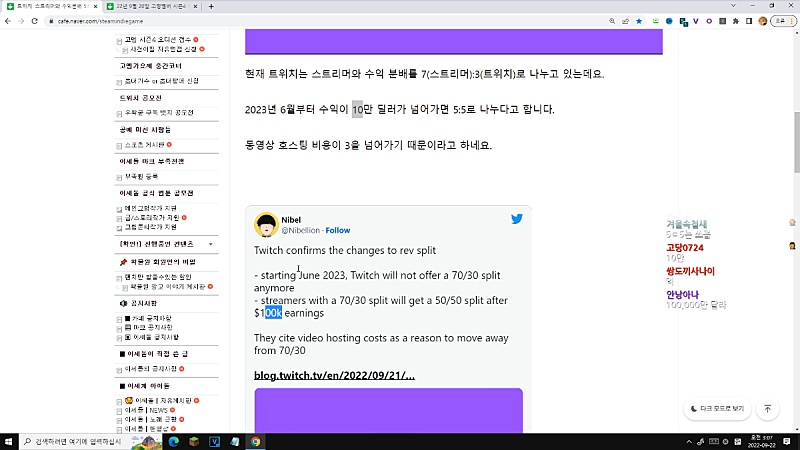Go back using the browser back arrow

tap(8, 20)
